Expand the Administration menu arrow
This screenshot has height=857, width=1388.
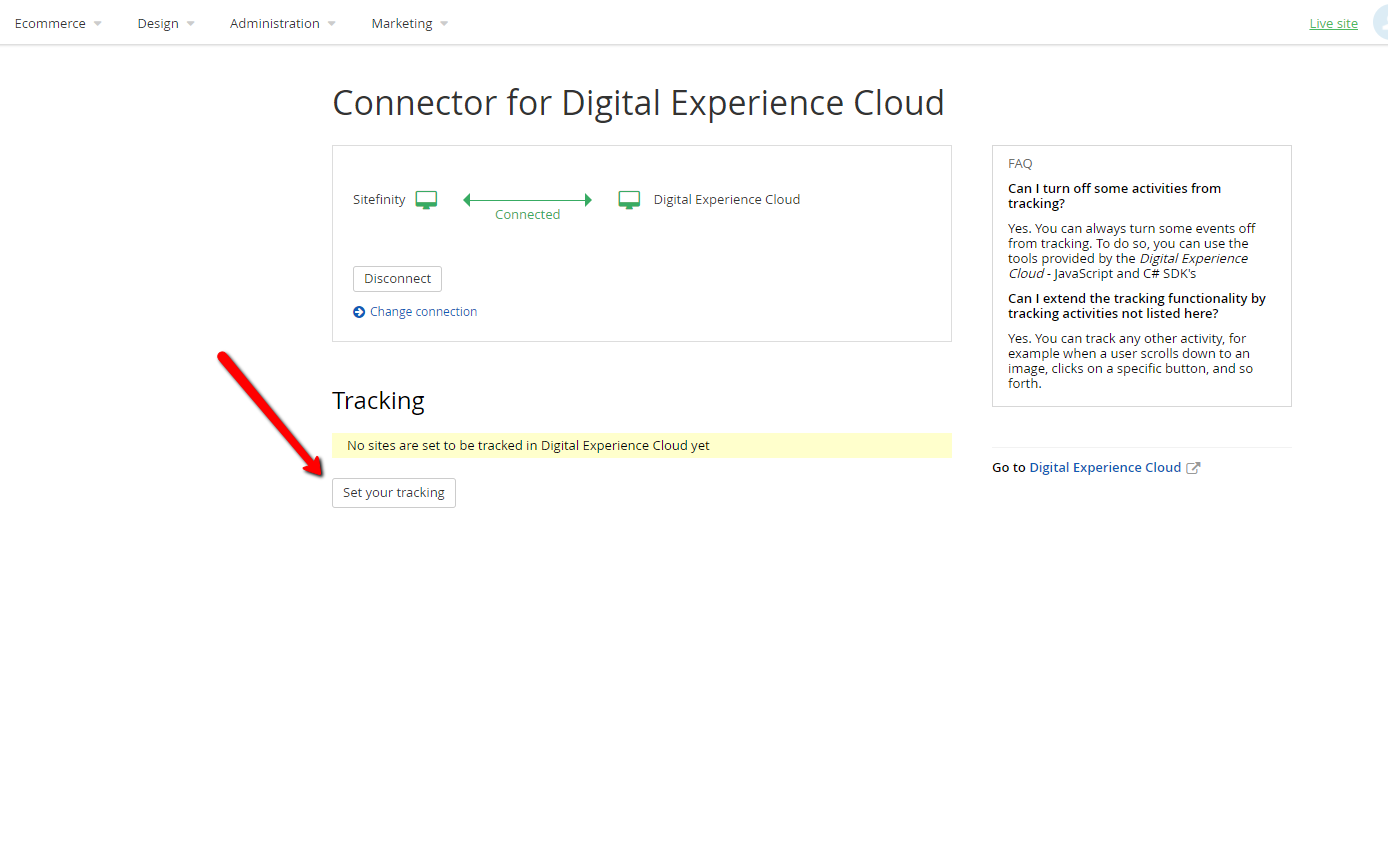[331, 24]
